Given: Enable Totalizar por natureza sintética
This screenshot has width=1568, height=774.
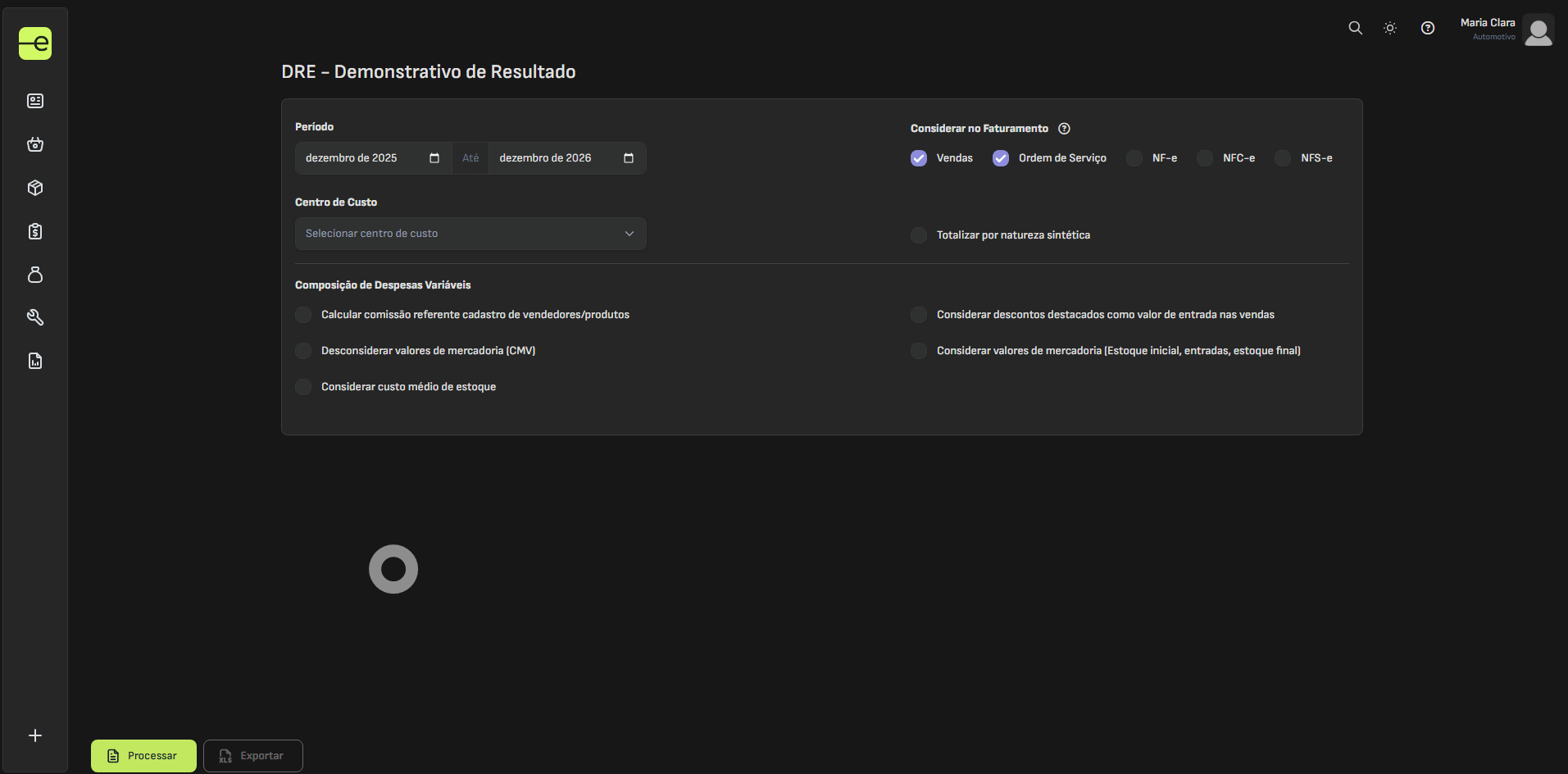Looking at the screenshot, I should [919, 235].
